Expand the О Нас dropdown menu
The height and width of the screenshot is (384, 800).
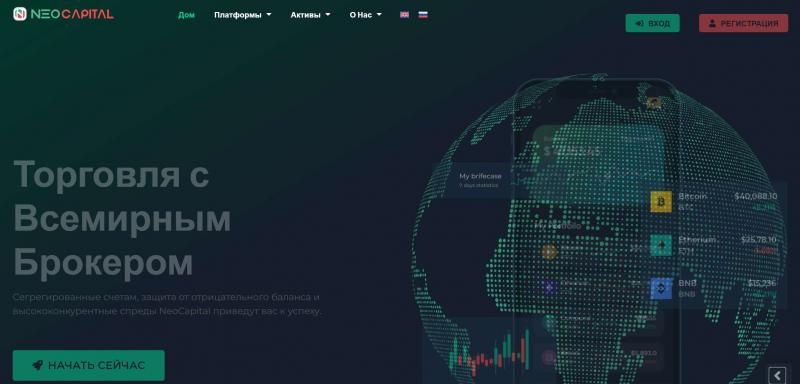point(365,15)
